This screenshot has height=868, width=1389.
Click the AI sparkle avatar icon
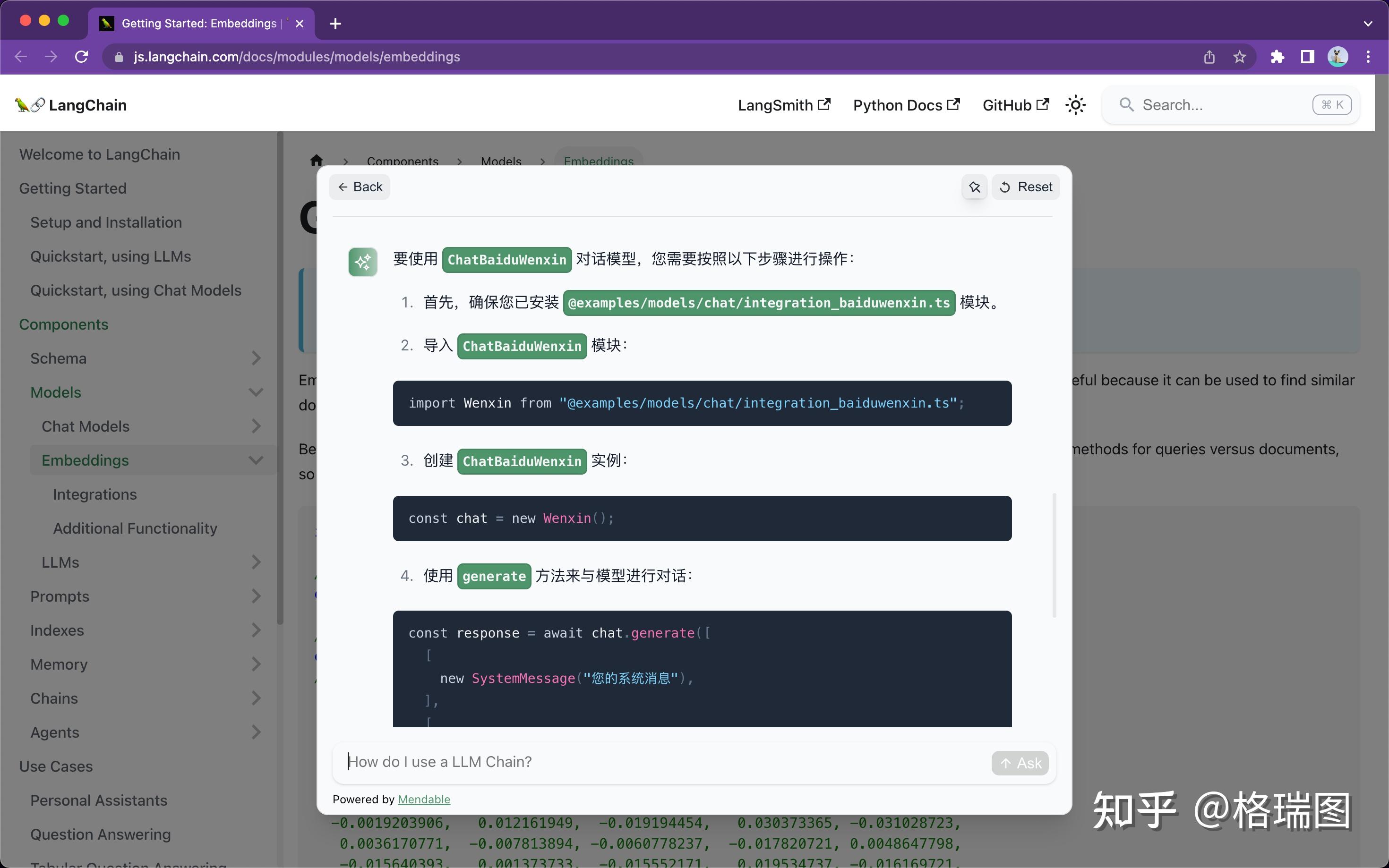point(363,262)
